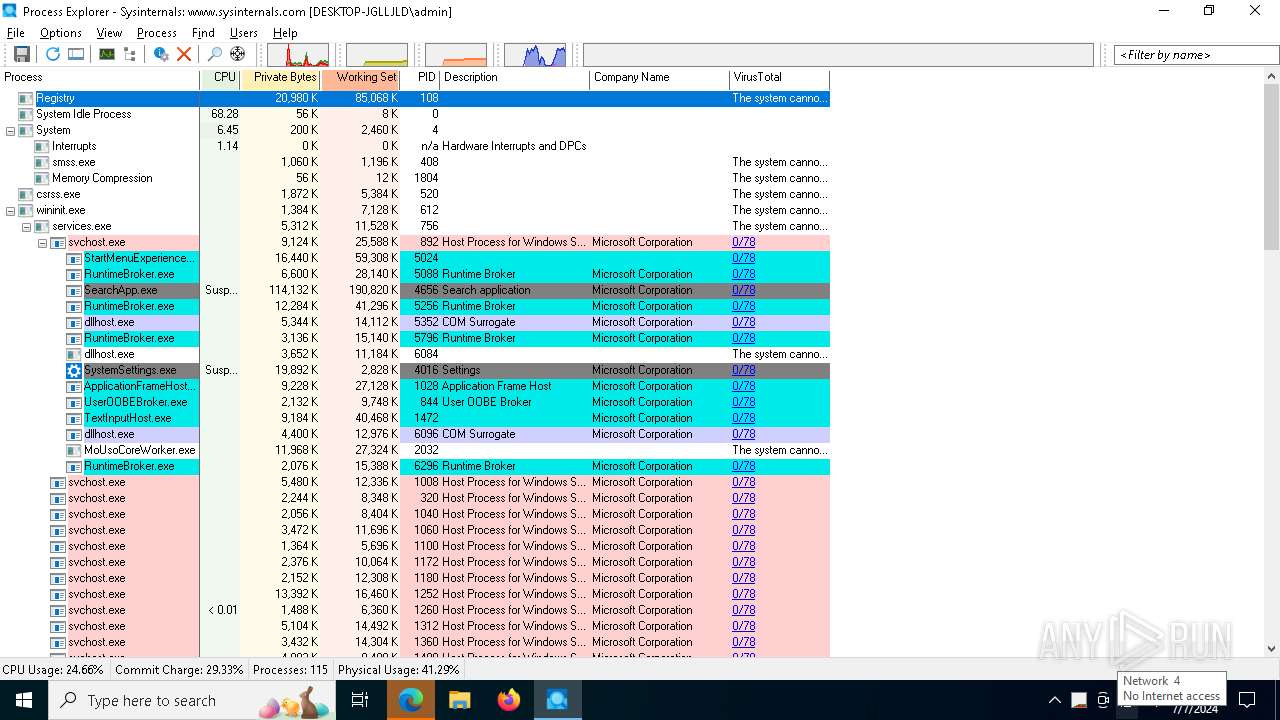The image size is (1280, 720).
Task: Collapse the svchost.exe PID 892 node
Action: pyautogui.click(x=42, y=242)
